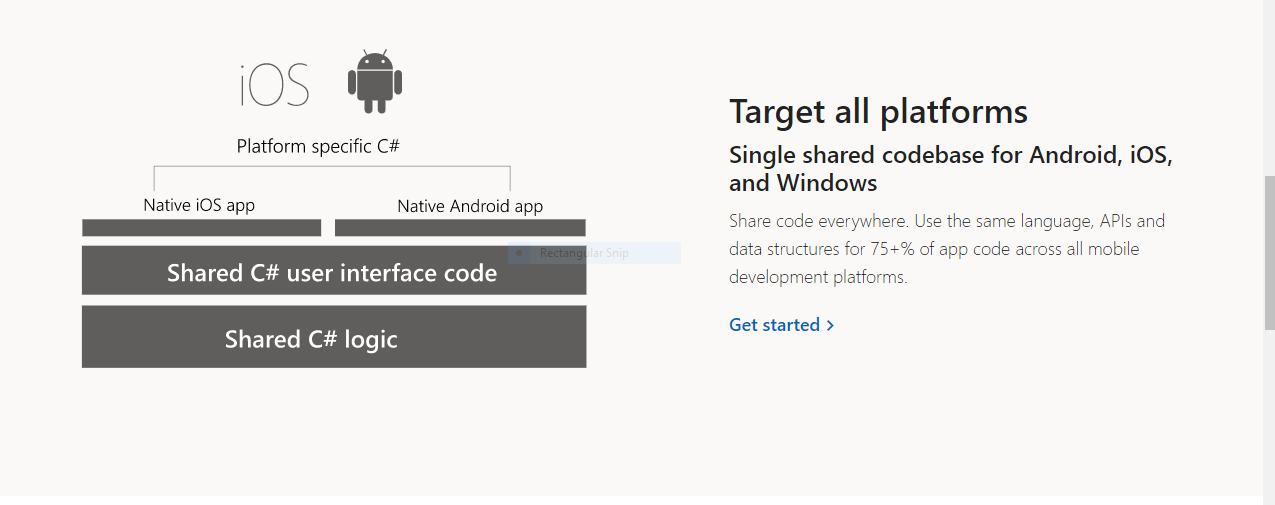The width and height of the screenshot is (1275, 505).
Task: Click the Native iOS app label
Action: coord(199,205)
